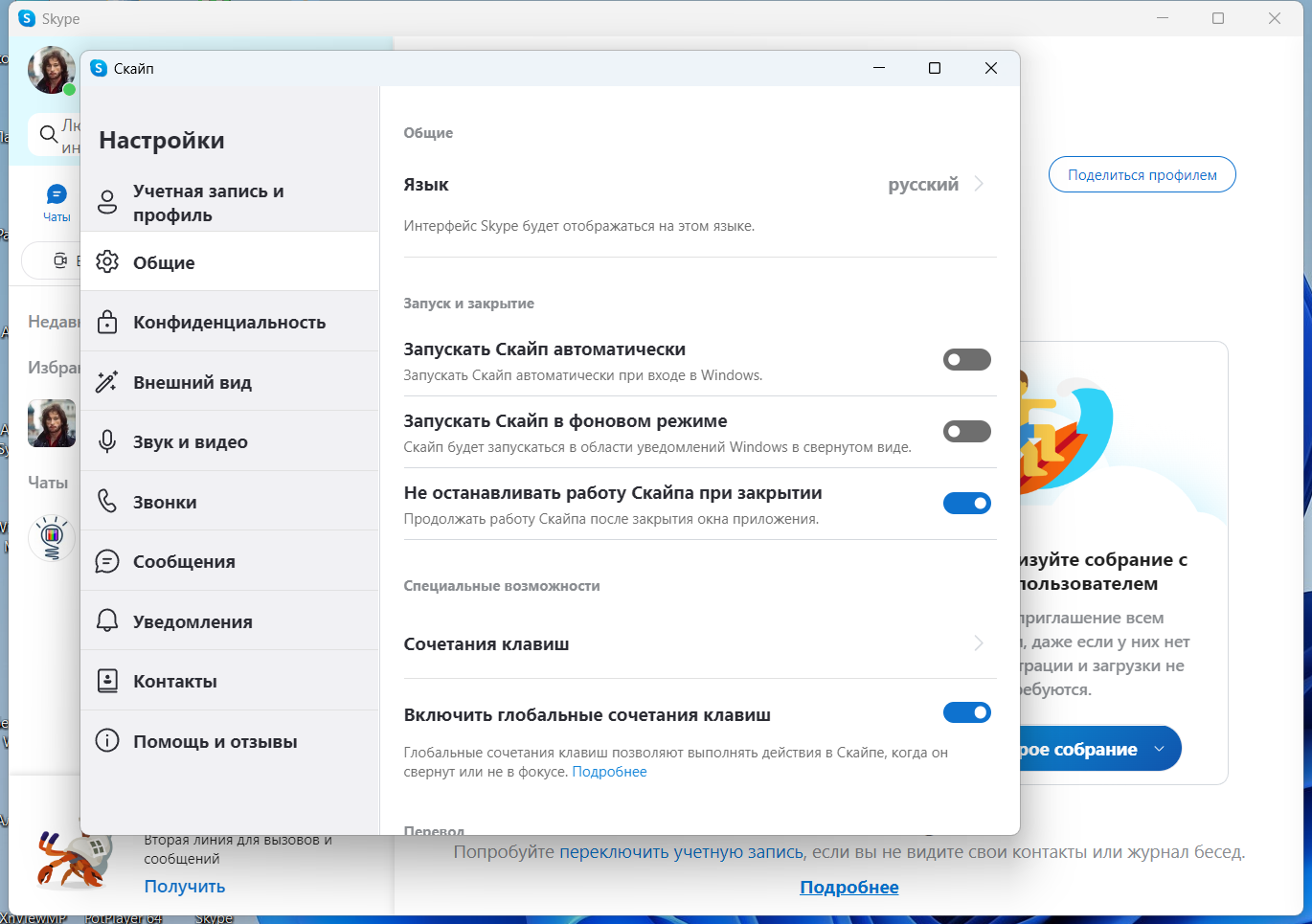Switch to the Чаты tab icon
This screenshot has height=924, width=1312.
pos(57,194)
